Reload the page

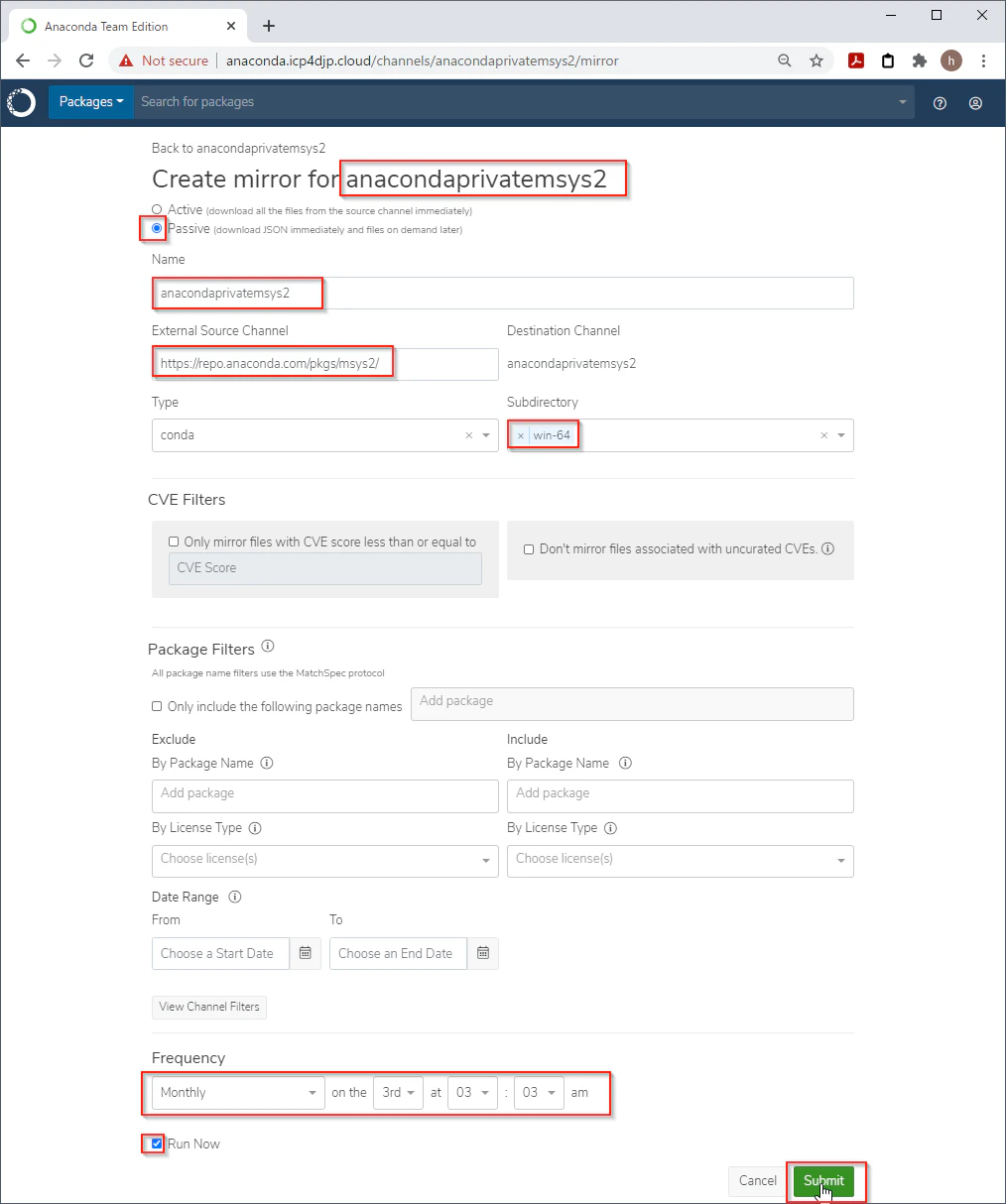[86, 60]
